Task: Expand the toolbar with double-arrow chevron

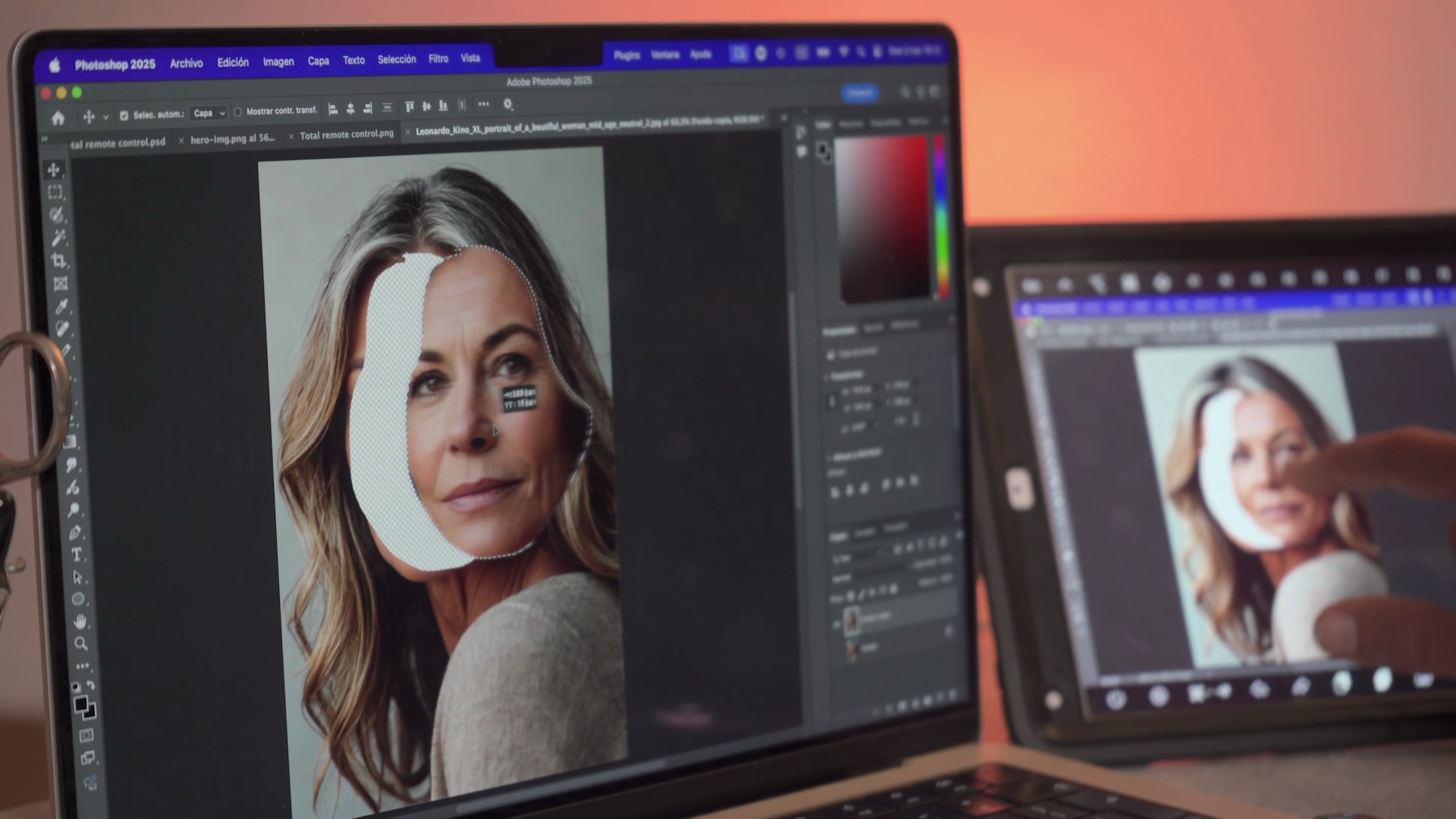Action: coord(44,139)
